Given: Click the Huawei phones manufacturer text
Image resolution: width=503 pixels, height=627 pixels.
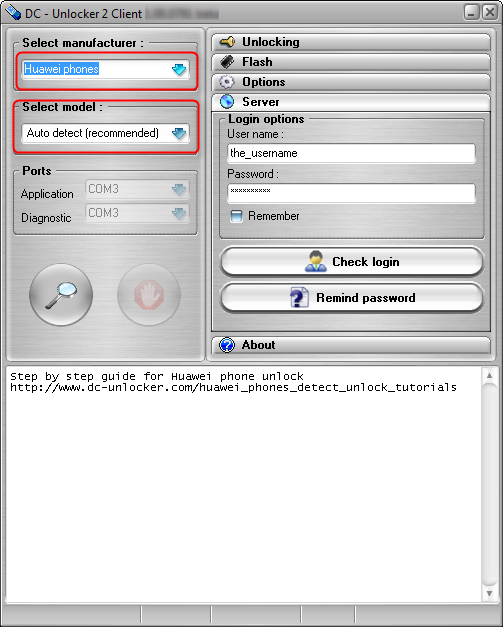Looking at the screenshot, I should (x=61, y=69).
